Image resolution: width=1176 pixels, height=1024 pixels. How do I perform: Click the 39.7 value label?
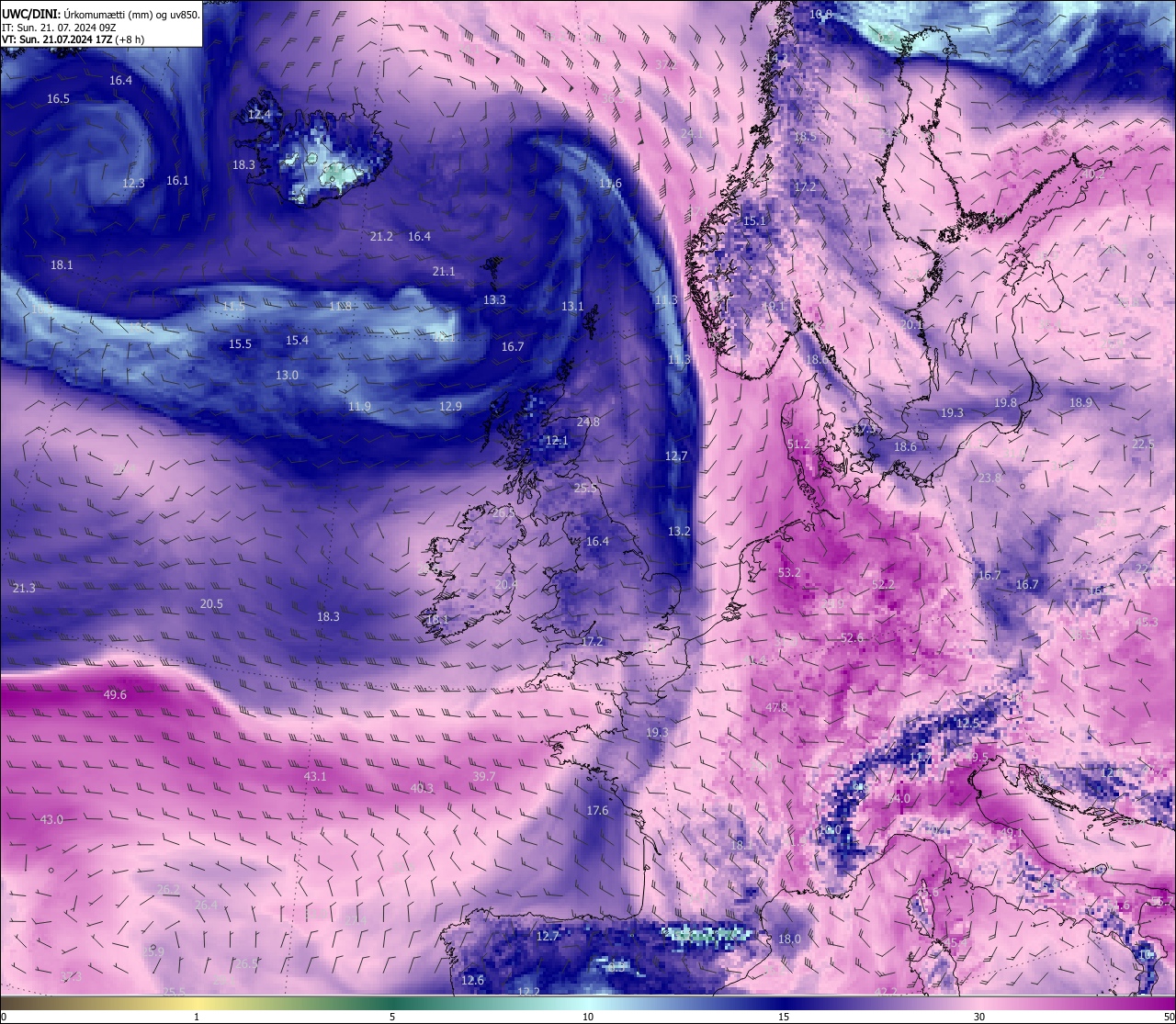484,776
